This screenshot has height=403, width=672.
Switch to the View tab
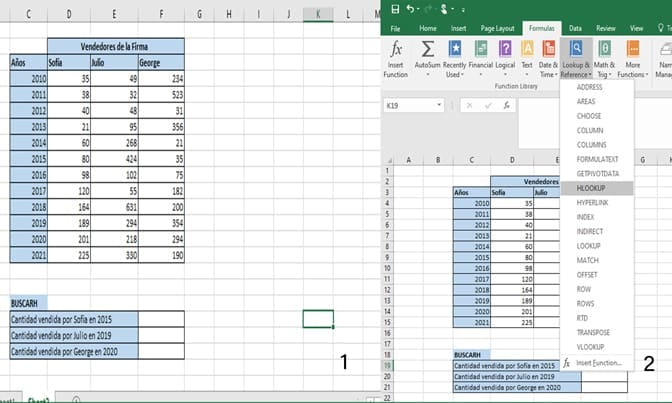pyautogui.click(x=636, y=28)
